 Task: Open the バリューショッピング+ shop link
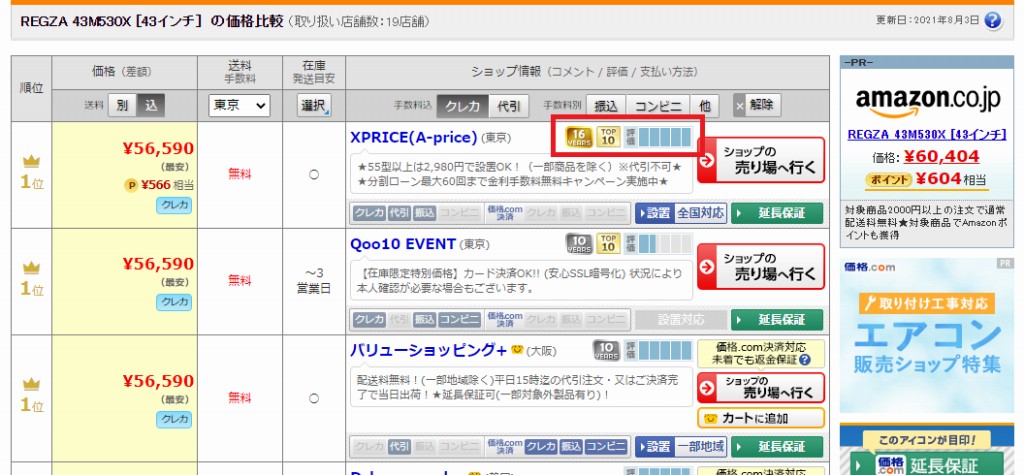tap(428, 351)
